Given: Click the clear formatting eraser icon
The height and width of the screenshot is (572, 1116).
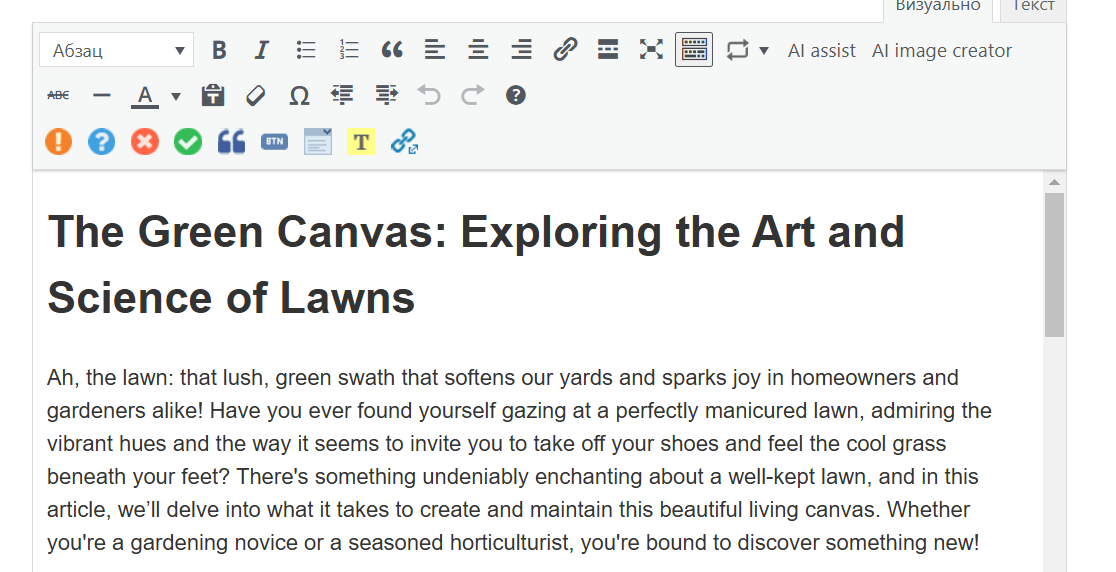Looking at the screenshot, I should click(x=256, y=96).
